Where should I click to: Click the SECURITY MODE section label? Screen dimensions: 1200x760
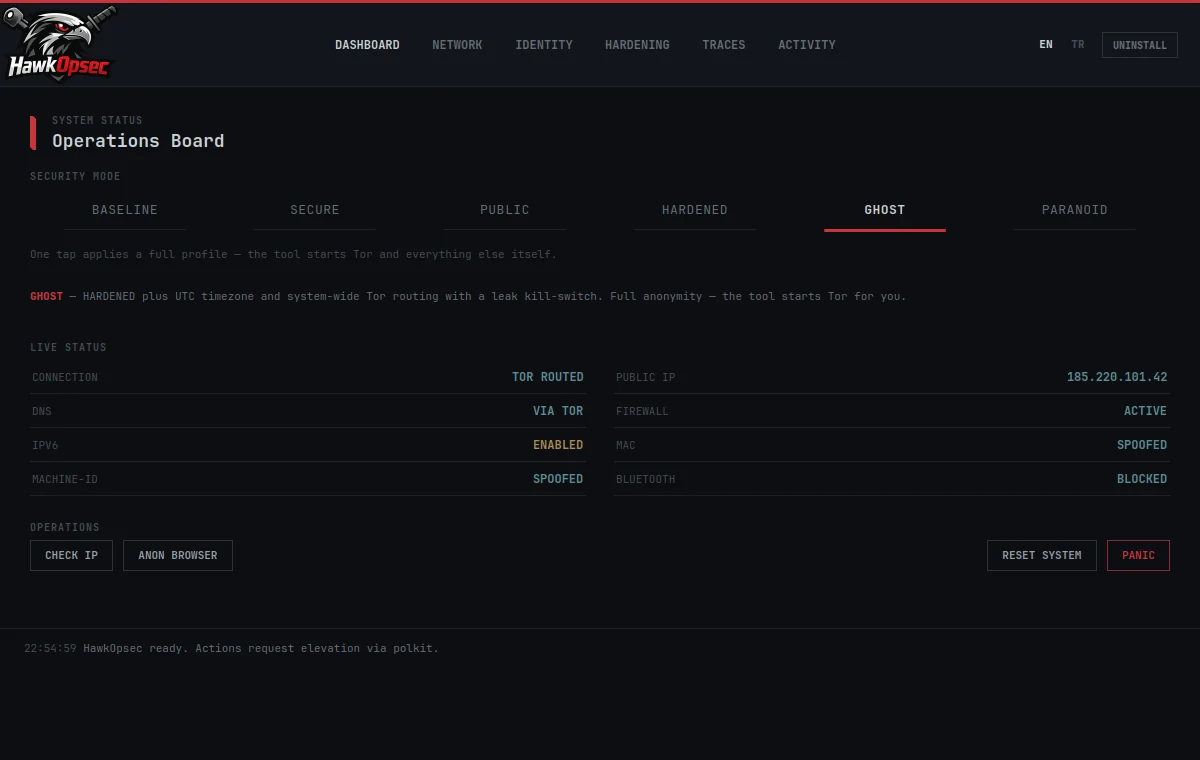coord(75,176)
